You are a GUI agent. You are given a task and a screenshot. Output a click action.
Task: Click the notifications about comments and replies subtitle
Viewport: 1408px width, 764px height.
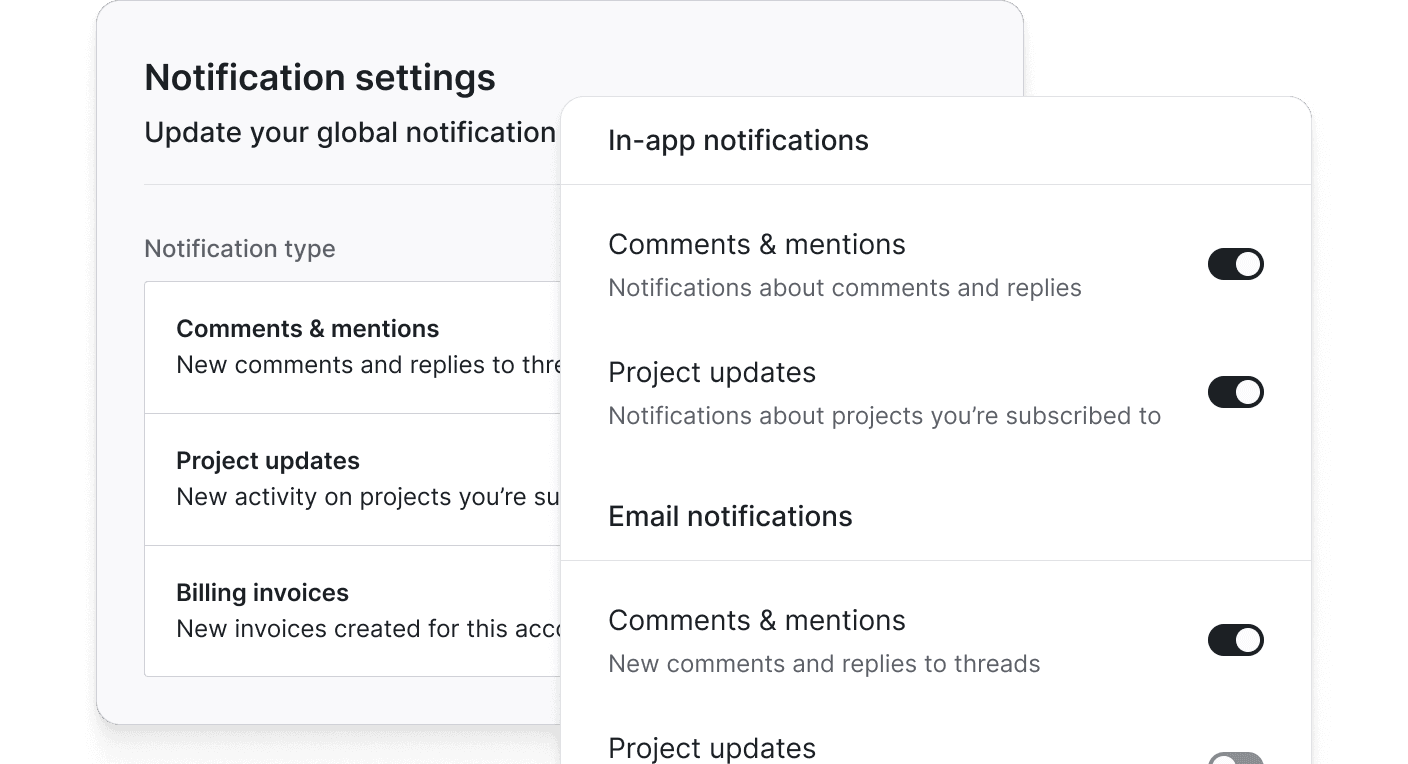[844, 287]
